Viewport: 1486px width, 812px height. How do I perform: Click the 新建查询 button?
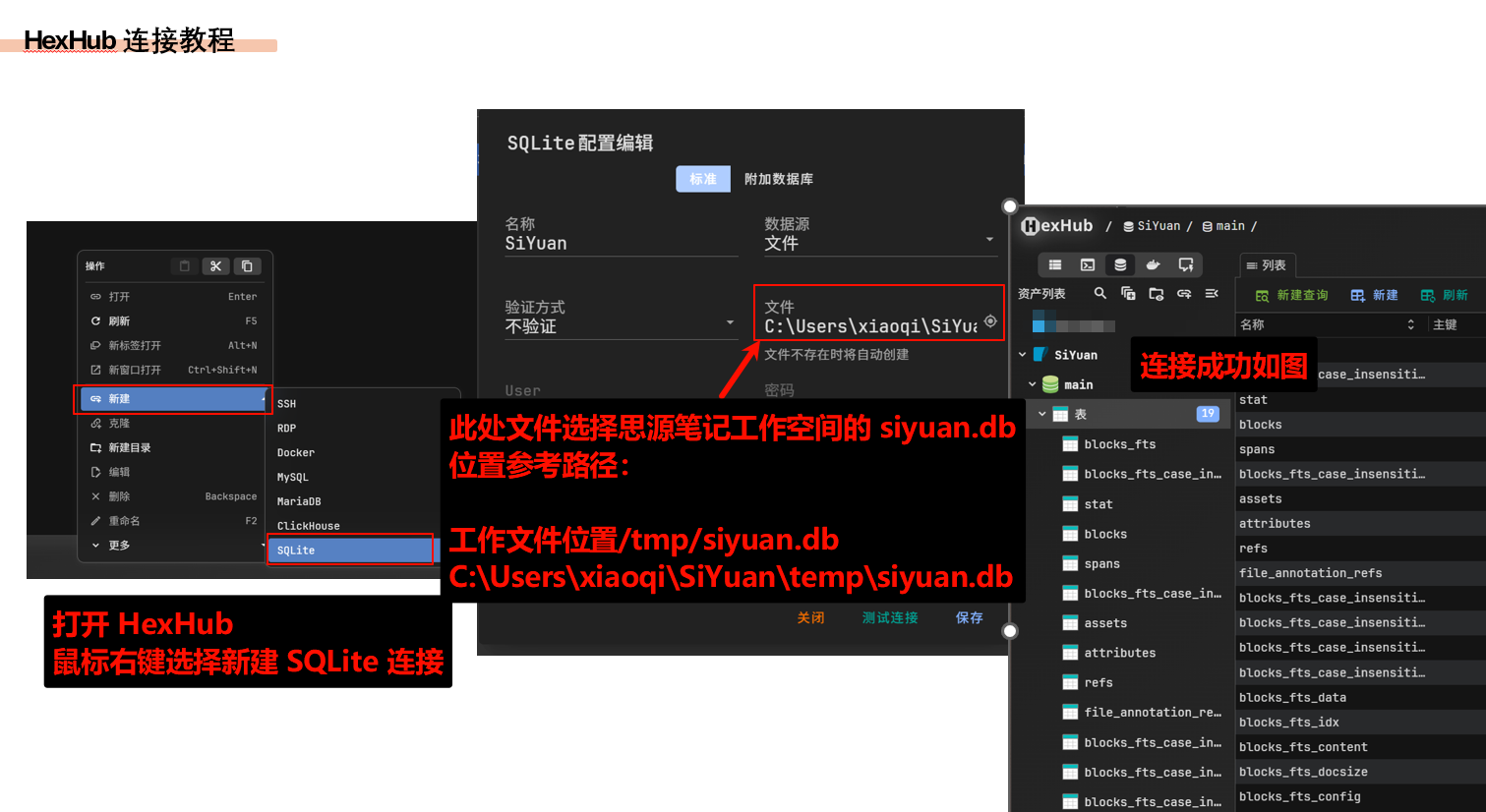(x=1292, y=295)
